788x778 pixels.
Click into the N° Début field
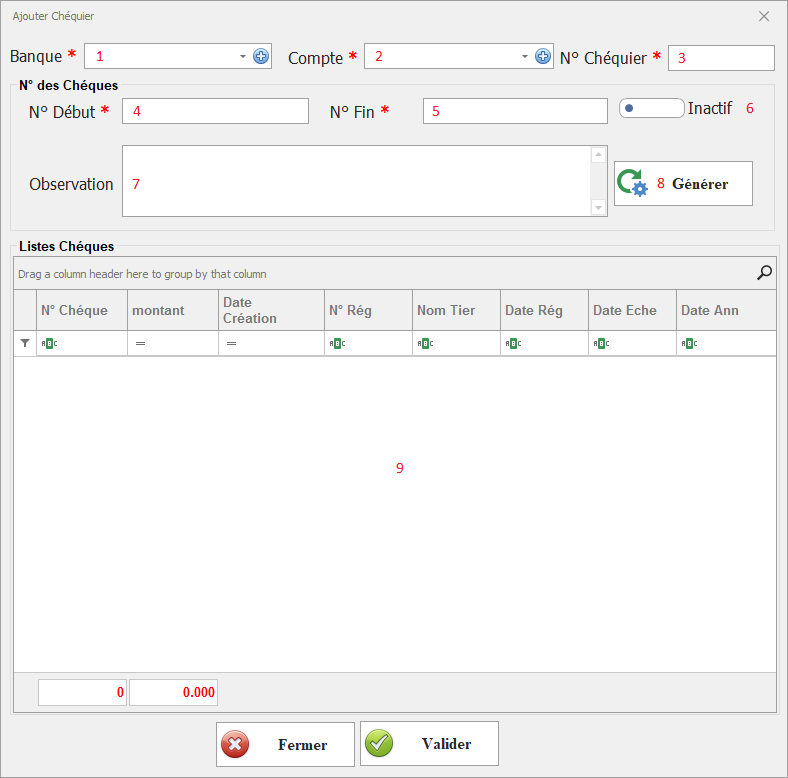click(x=215, y=111)
